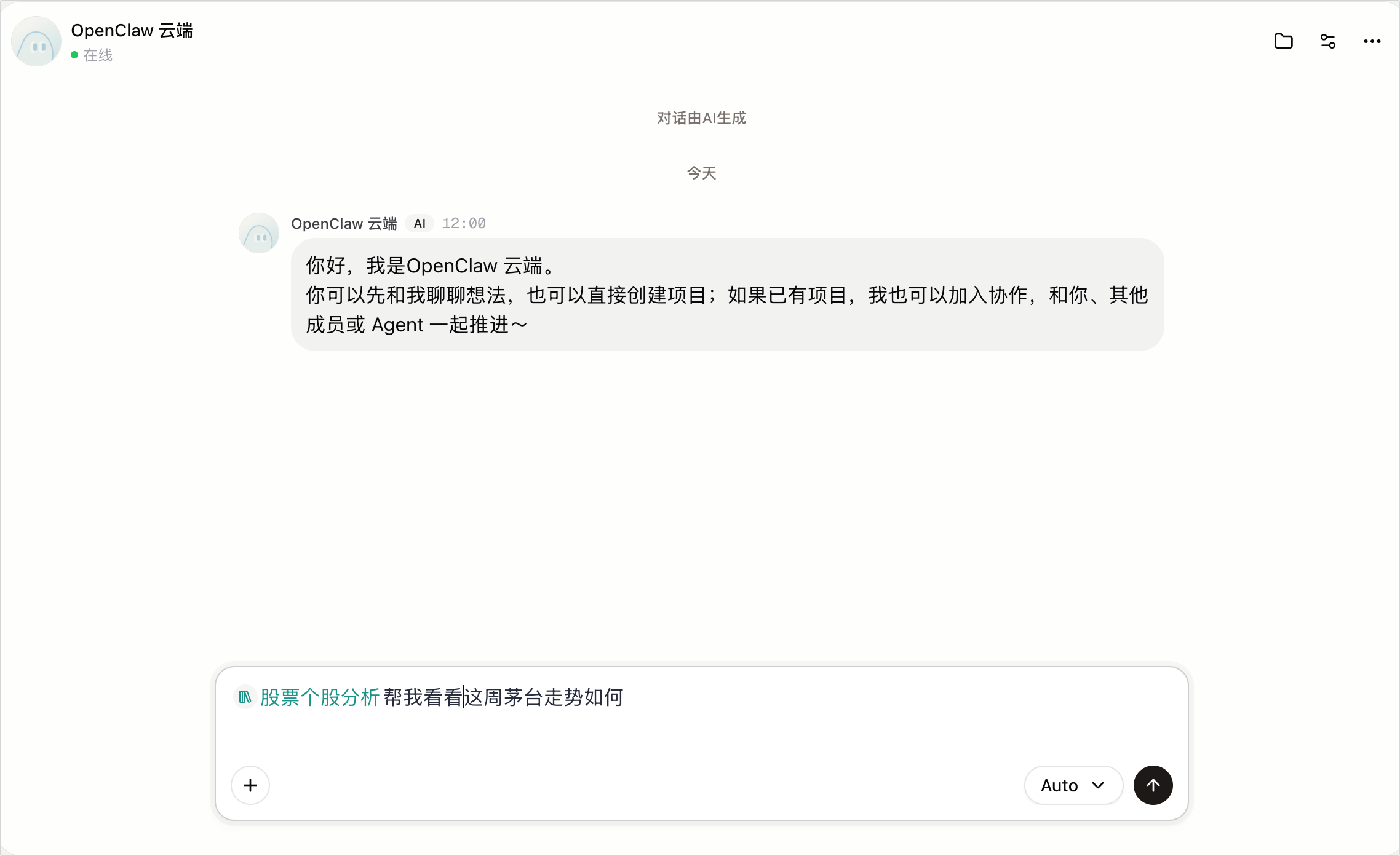Click the 今天 date separator
The width and height of the screenshot is (1400, 856).
pos(701,173)
